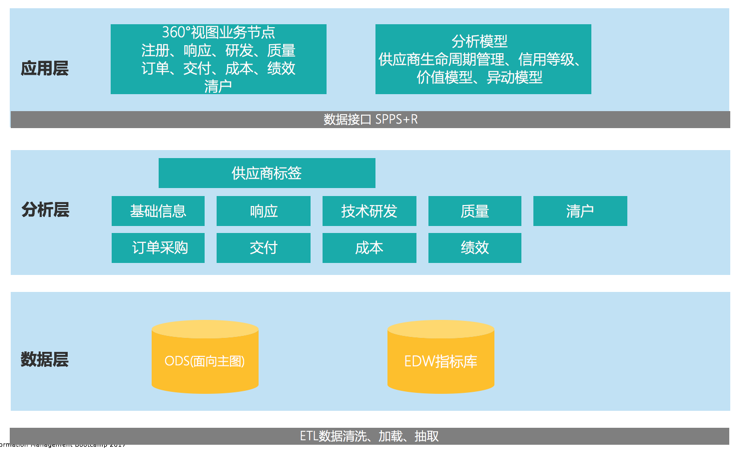The image size is (747, 451).
Task: Click the EDW指标库 database cylinder
Action: click(x=440, y=359)
